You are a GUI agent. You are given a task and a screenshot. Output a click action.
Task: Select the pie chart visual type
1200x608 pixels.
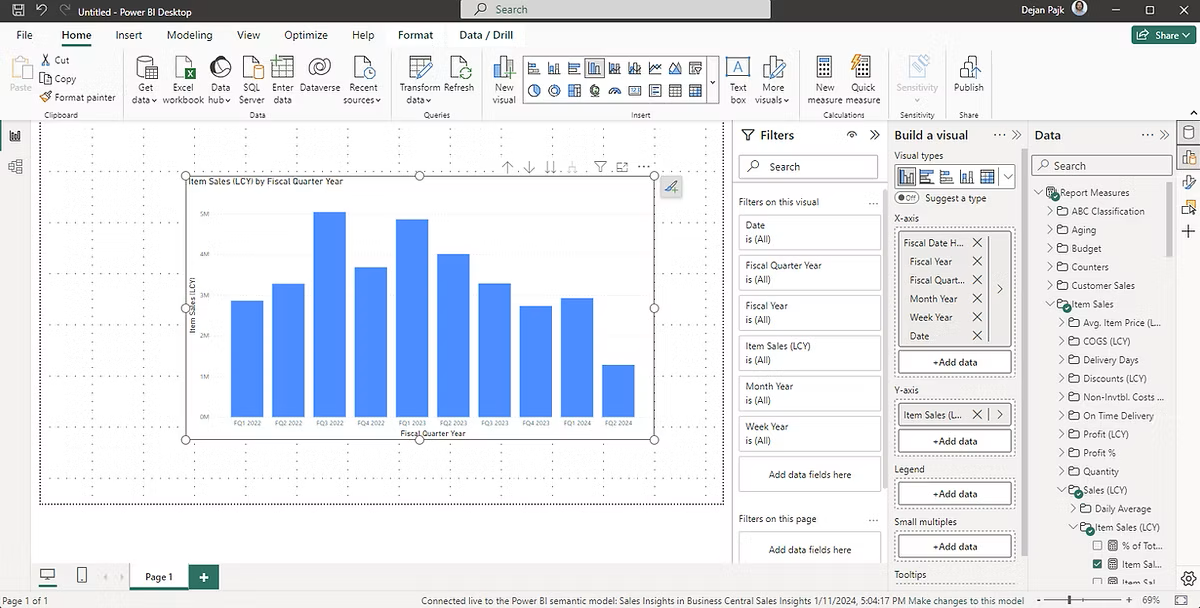click(x=534, y=90)
